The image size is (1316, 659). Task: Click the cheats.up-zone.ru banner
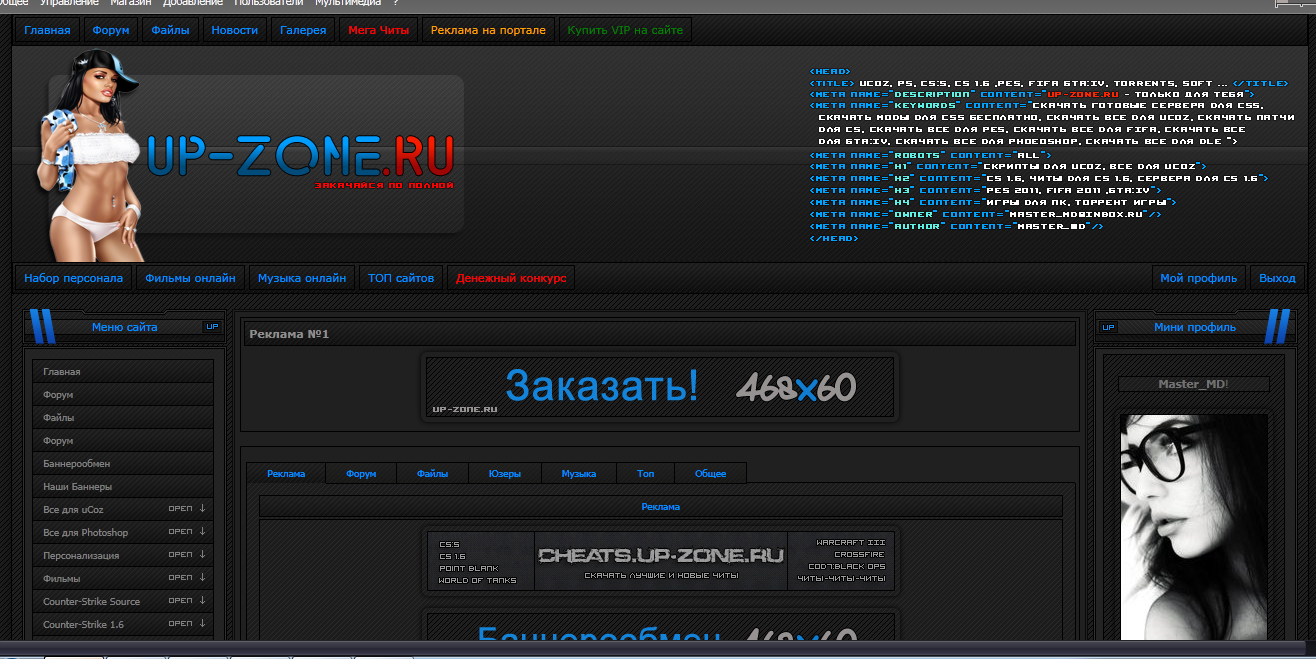pos(661,561)
